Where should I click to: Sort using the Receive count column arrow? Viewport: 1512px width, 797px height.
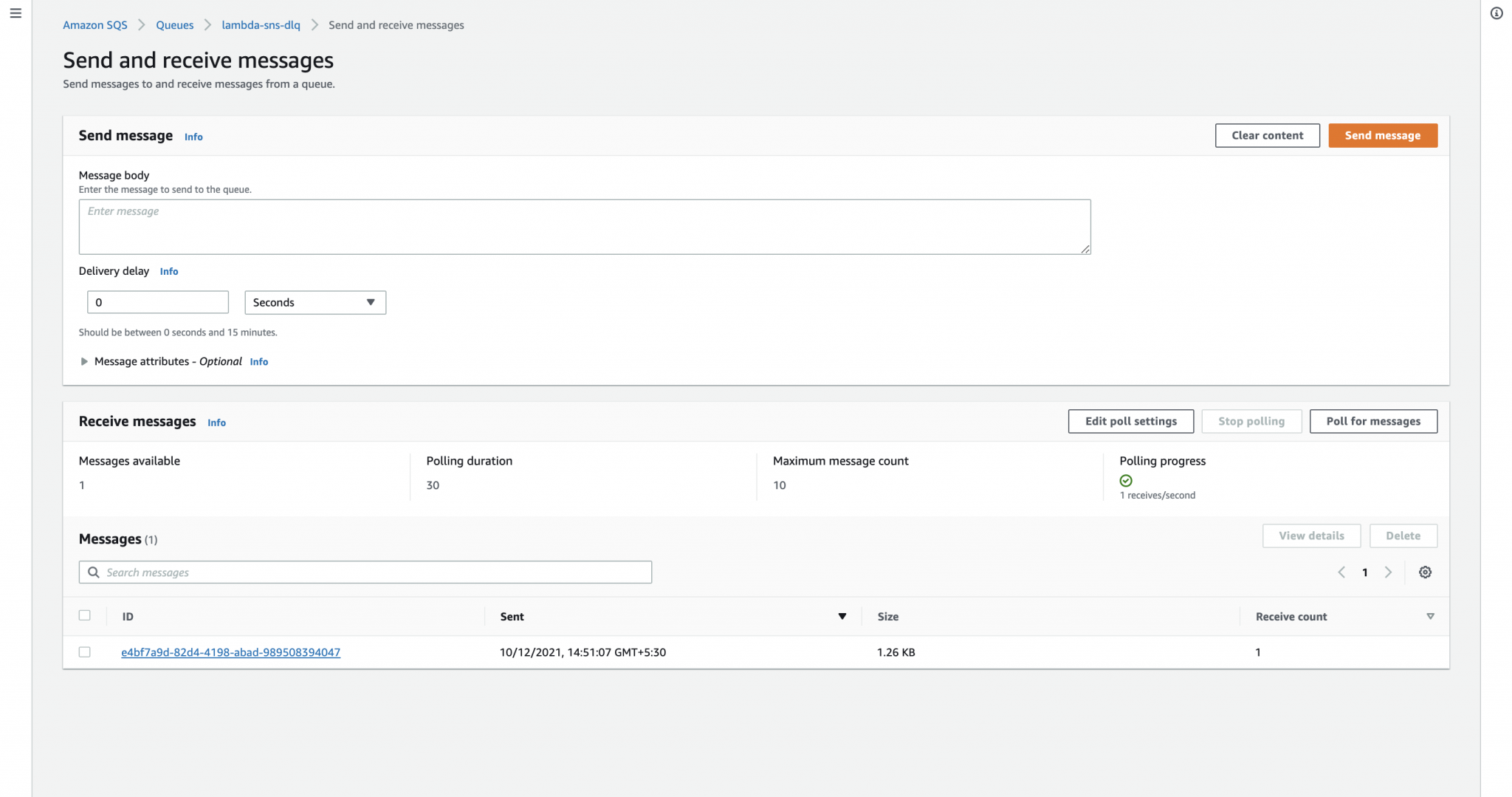pos(1431,615)
